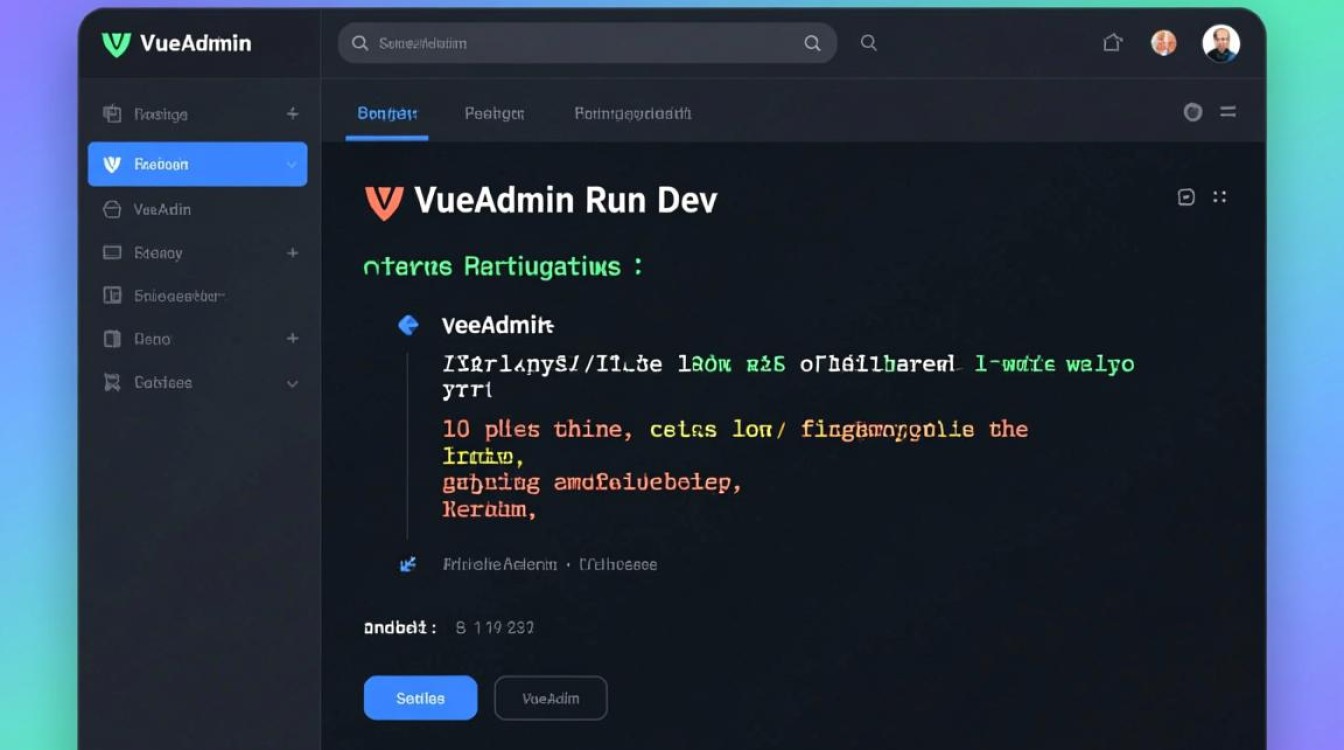Open the home icon in the top bar
Screen dimensions: 1344x750
click(x=1112, y=42)
